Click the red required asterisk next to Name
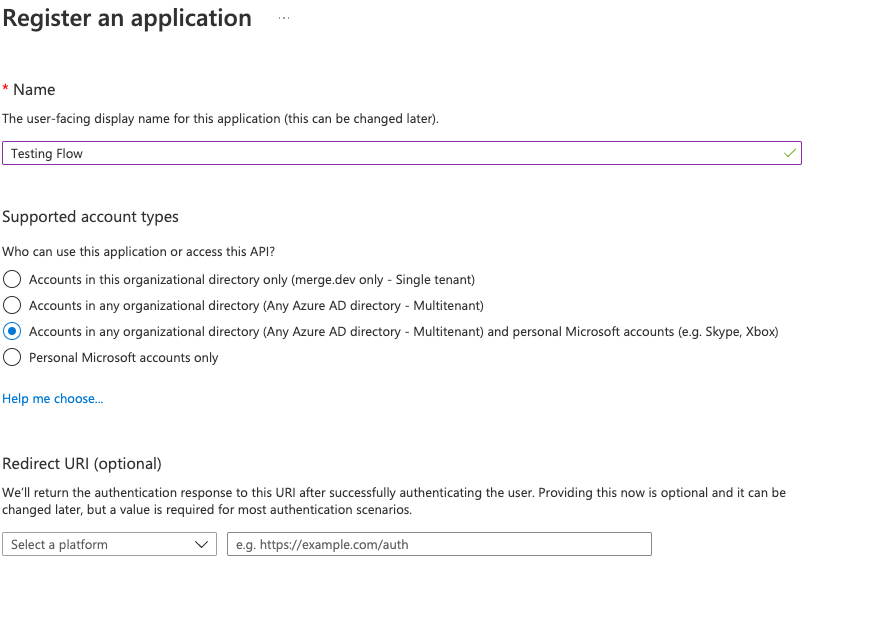 click(x=6, y=89)
